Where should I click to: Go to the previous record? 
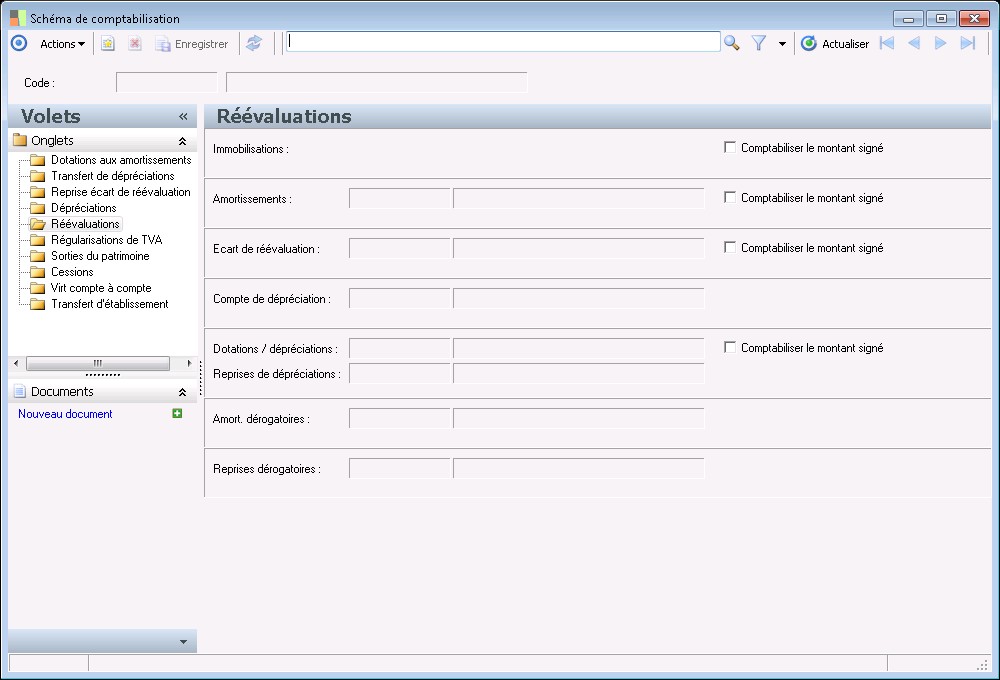[x=914, y=43]
